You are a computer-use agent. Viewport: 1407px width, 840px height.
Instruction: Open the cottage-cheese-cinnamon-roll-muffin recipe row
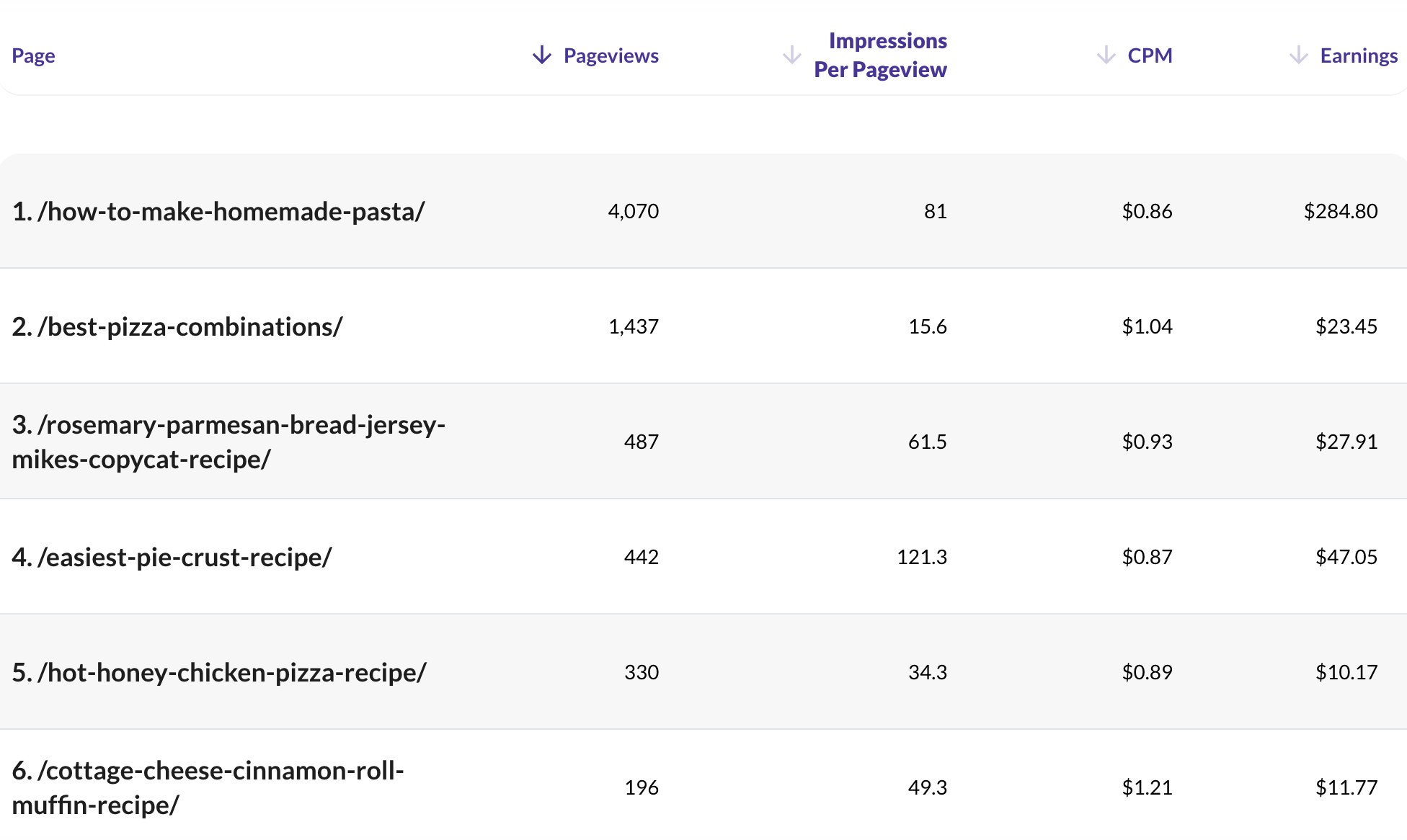point(208,787)
